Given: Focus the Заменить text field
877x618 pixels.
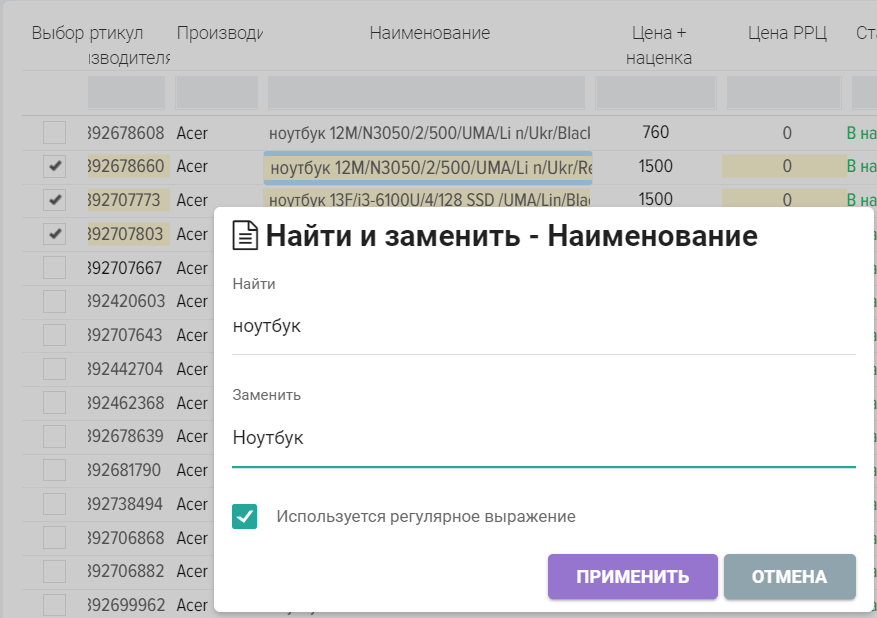Looking at the screenshot, I should point(543,438).
